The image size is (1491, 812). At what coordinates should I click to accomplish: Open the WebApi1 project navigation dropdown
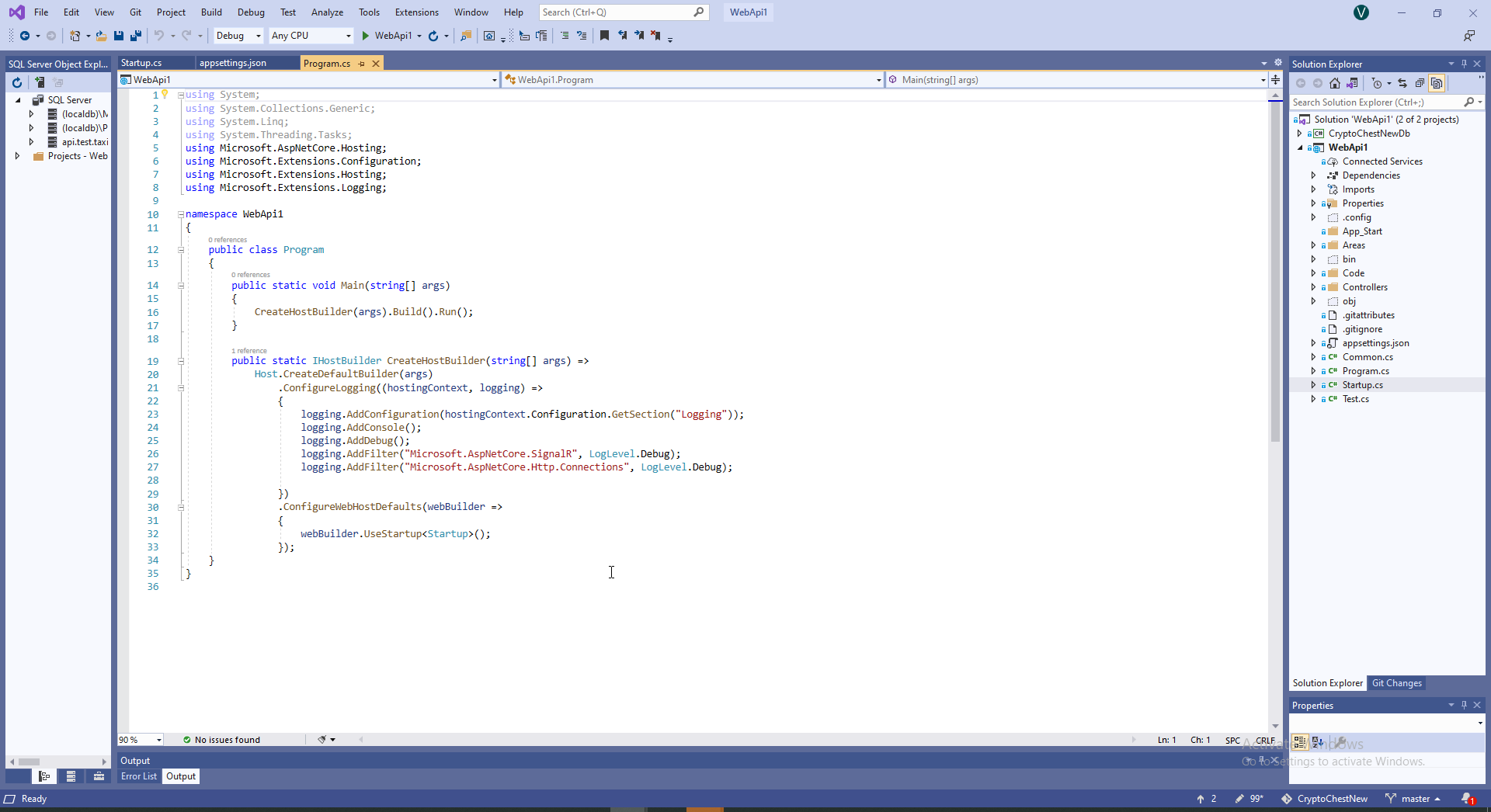click(309, 80)
